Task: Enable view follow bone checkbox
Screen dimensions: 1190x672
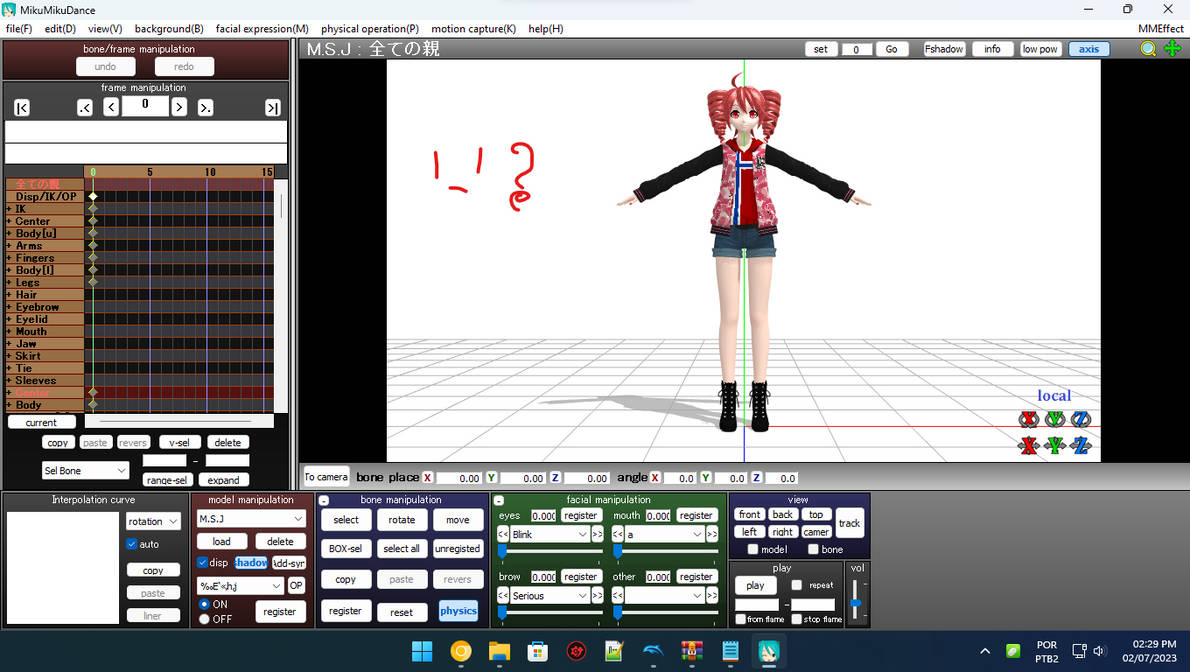Action: 813,550
